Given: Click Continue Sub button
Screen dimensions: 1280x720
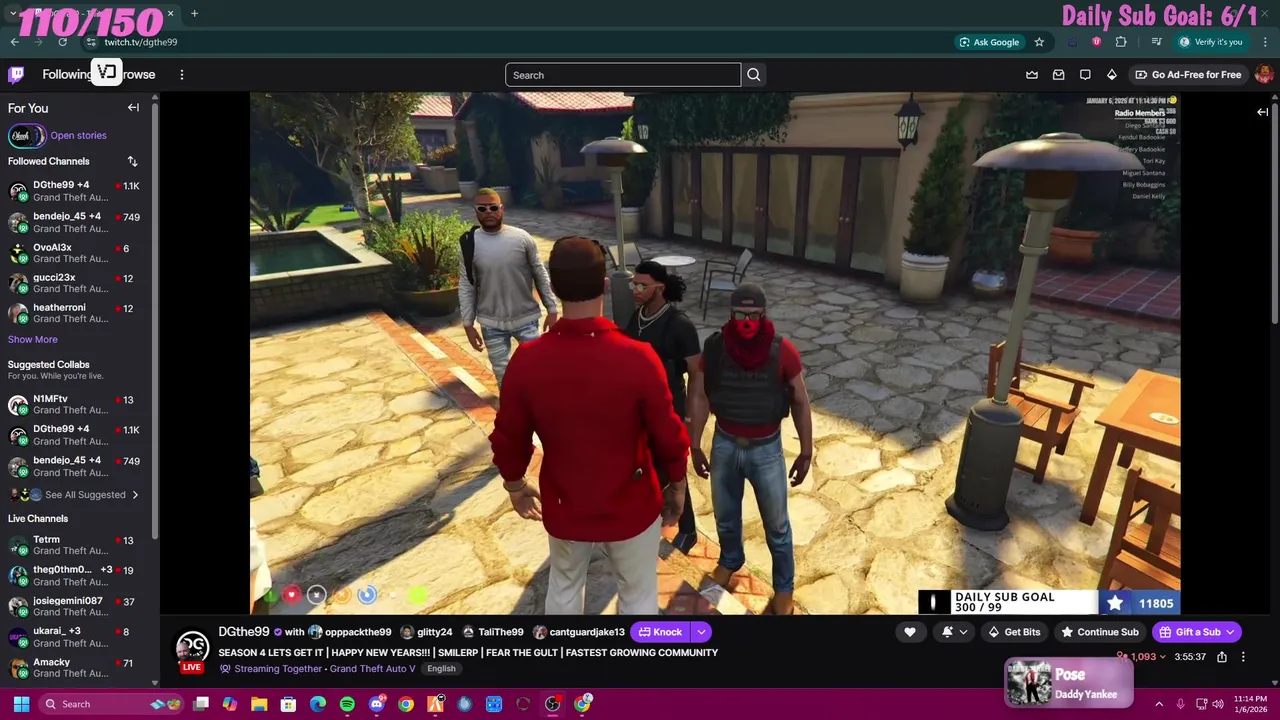Looking at the screenshot, I should (1100, 632).
